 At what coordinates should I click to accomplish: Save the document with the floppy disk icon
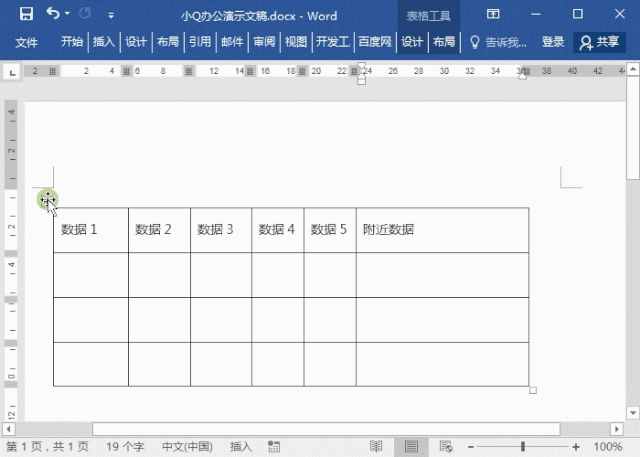tap(26, 14)
